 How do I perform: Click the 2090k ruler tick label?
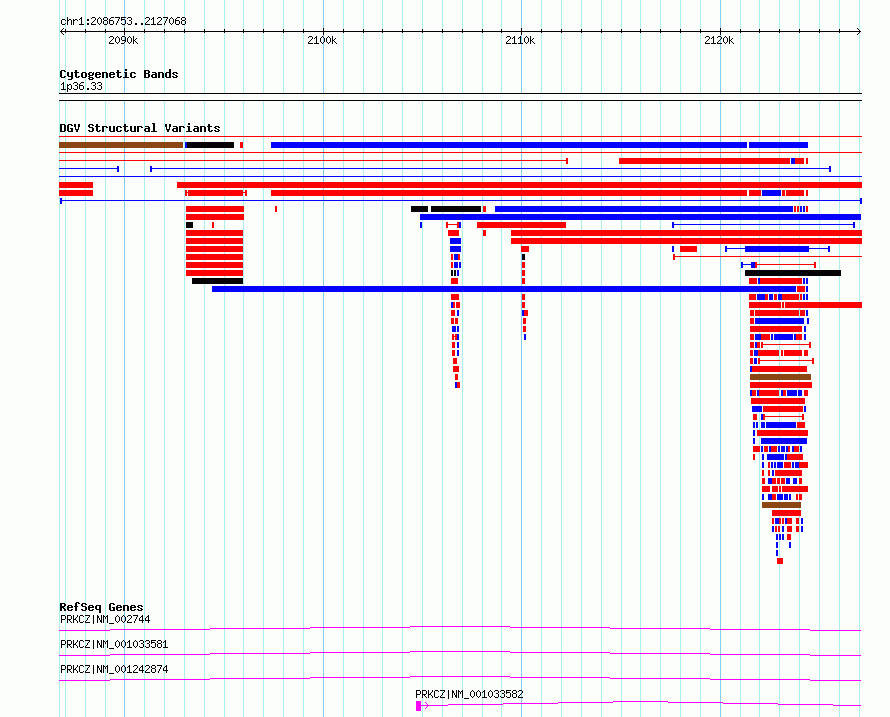(123, 40)
